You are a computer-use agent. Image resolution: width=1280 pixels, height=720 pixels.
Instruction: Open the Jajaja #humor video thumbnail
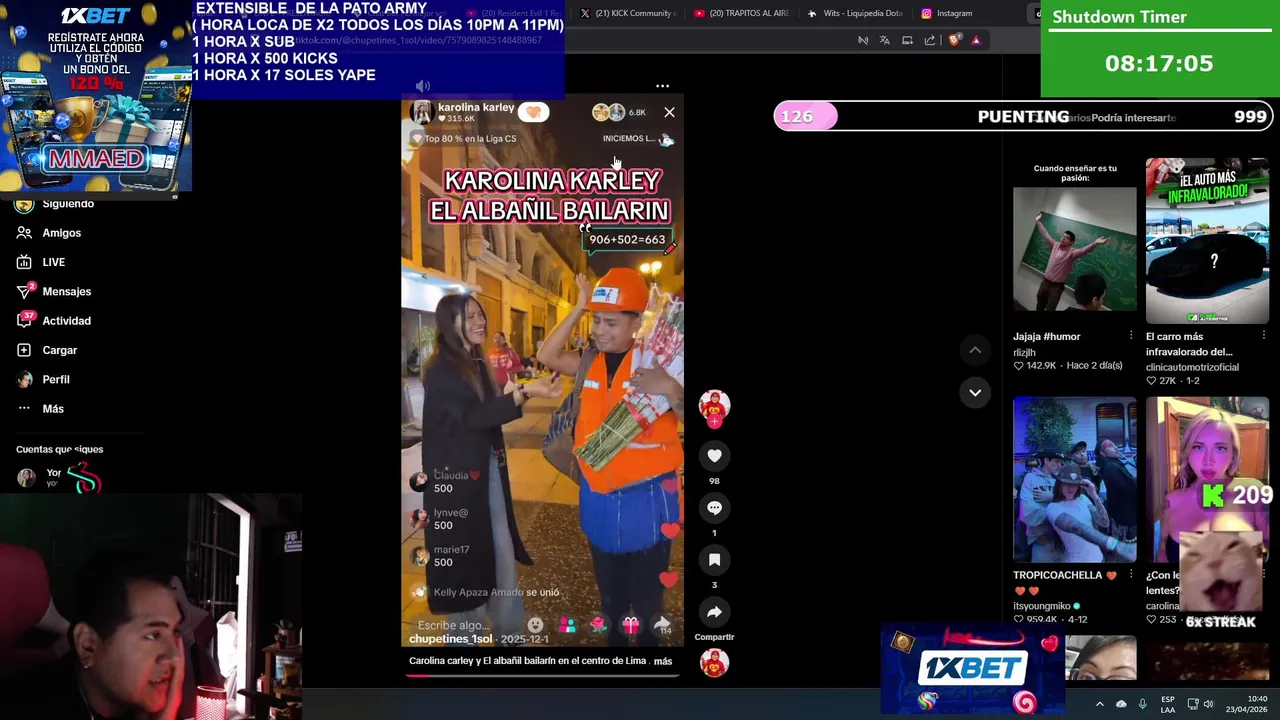click(x=1074, y=240)
